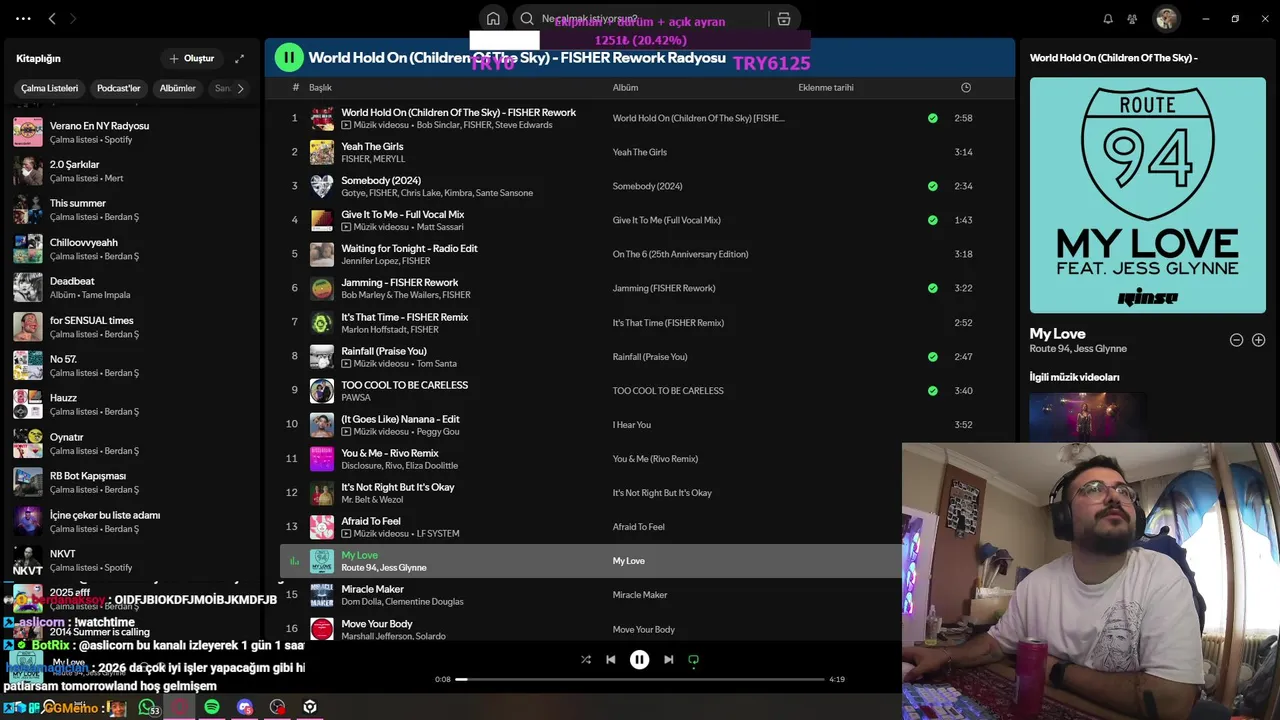This screenshot has height=720, width=1280.
Task: Toggle the repeat button
Action: (x=693, y=660)
